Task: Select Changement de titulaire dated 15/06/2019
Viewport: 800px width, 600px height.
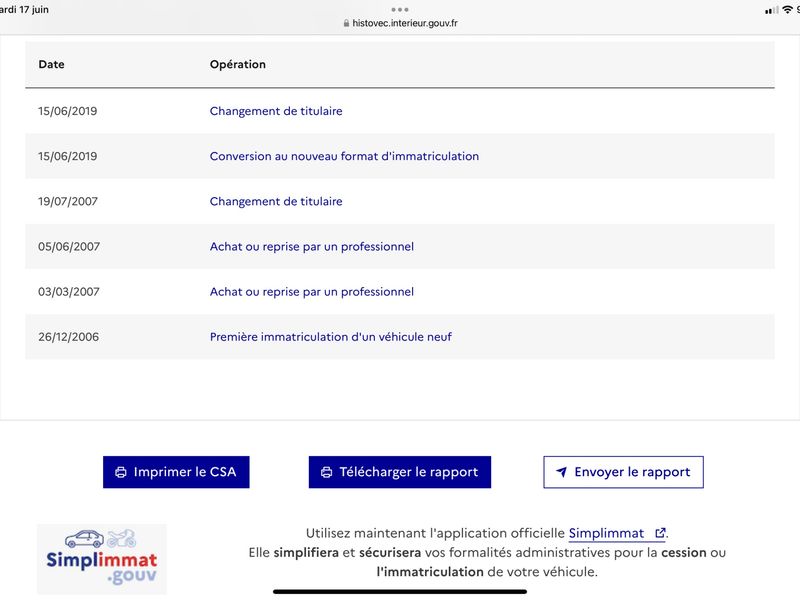Action: [276, 111]
